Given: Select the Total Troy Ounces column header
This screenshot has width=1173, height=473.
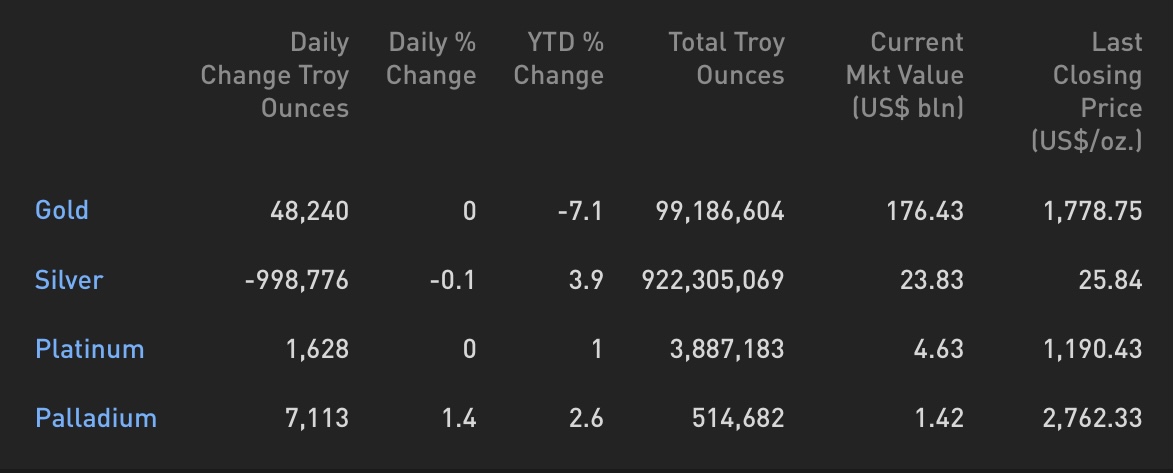Looking at the screenshot, I should 726,58.
